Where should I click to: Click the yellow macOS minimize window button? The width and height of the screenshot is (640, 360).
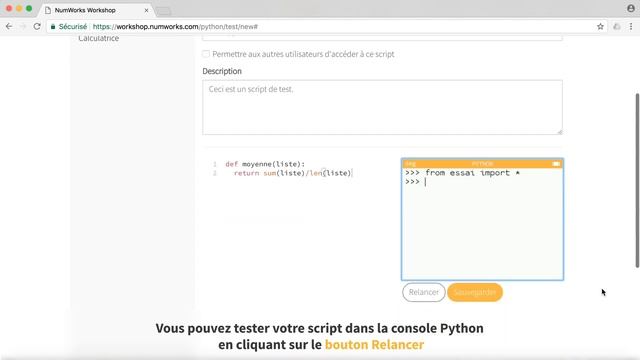tap(19, 8)
